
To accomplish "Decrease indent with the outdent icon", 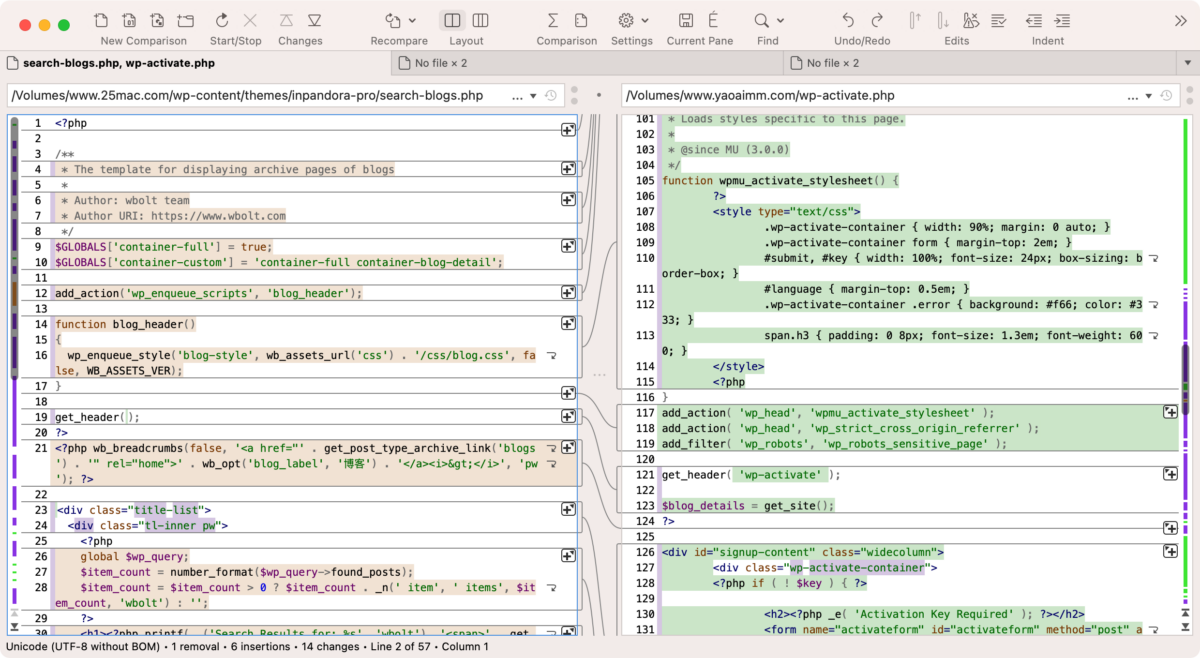I will pos(1034,20).
